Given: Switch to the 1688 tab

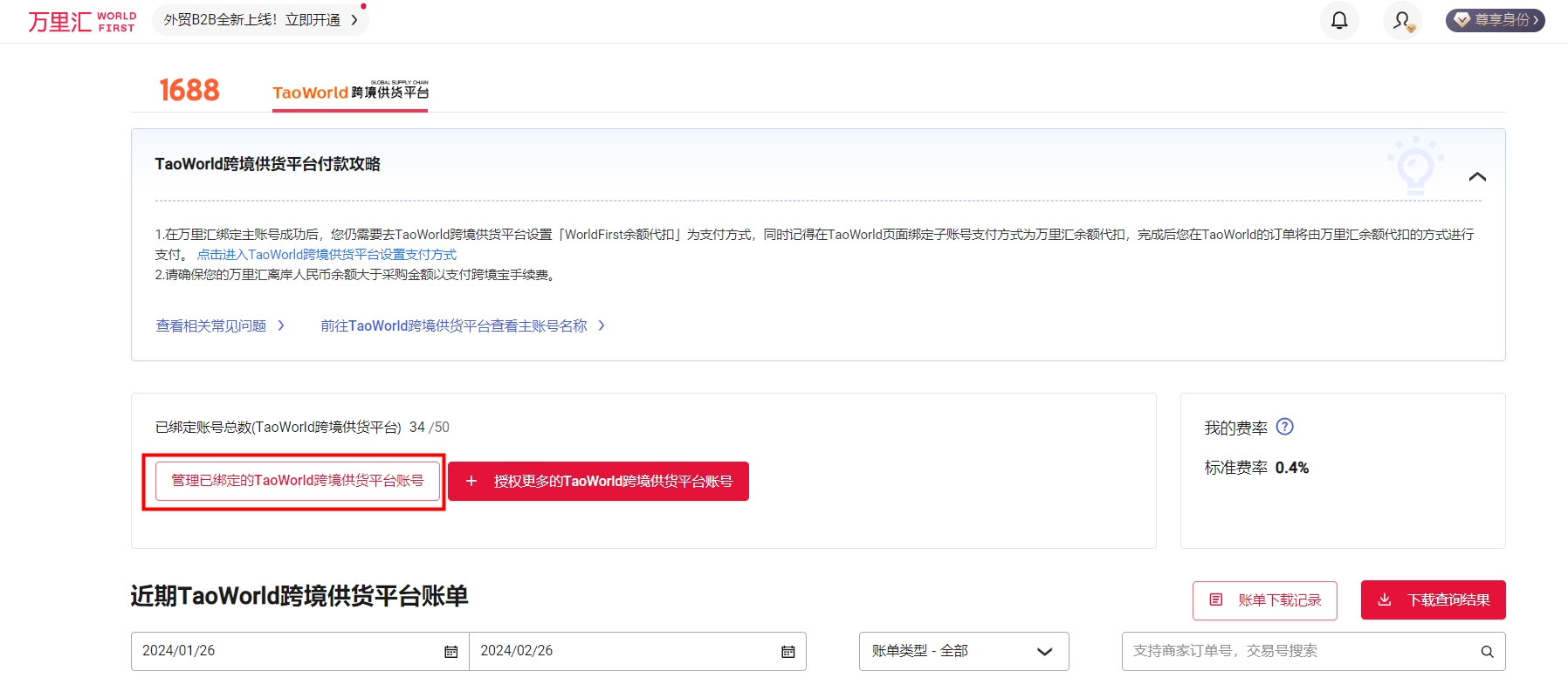Looking at the screenshot, I should point(189,90).
